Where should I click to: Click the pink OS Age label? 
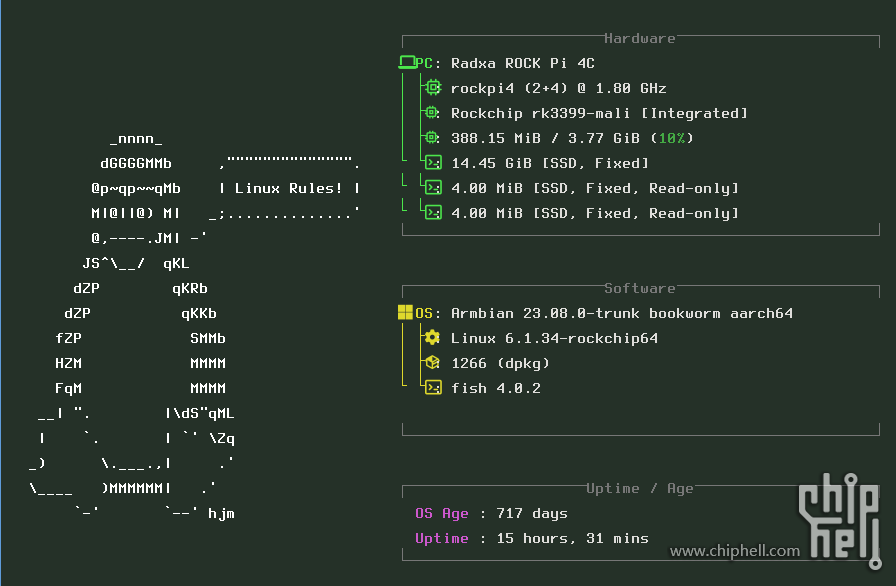click(x=442, y=513)
